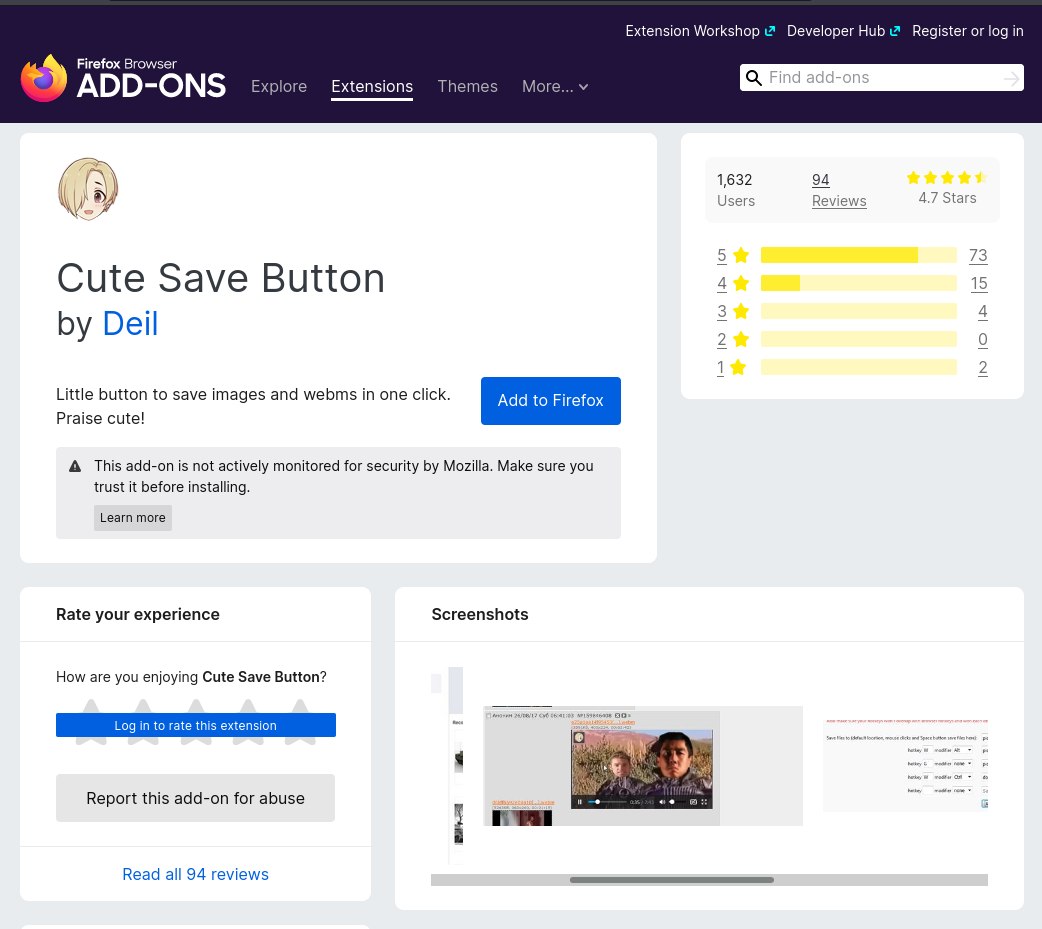Open author Deil's profile link
This screenshot has height=929, width=1042.
click(130, 324)
